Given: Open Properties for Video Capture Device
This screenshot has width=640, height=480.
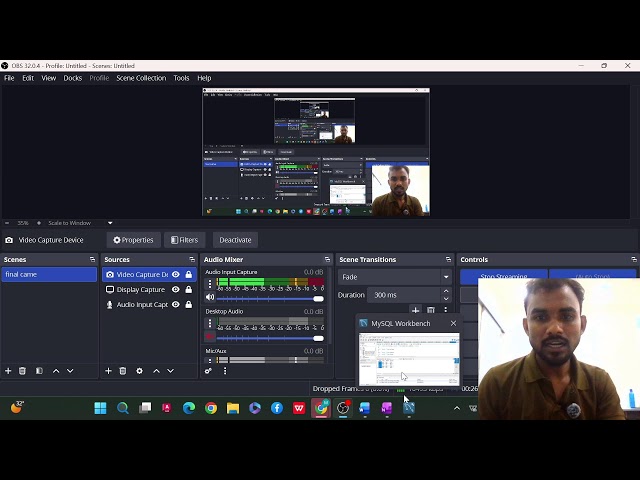Looking at the screenshot, I should [133, 240].
